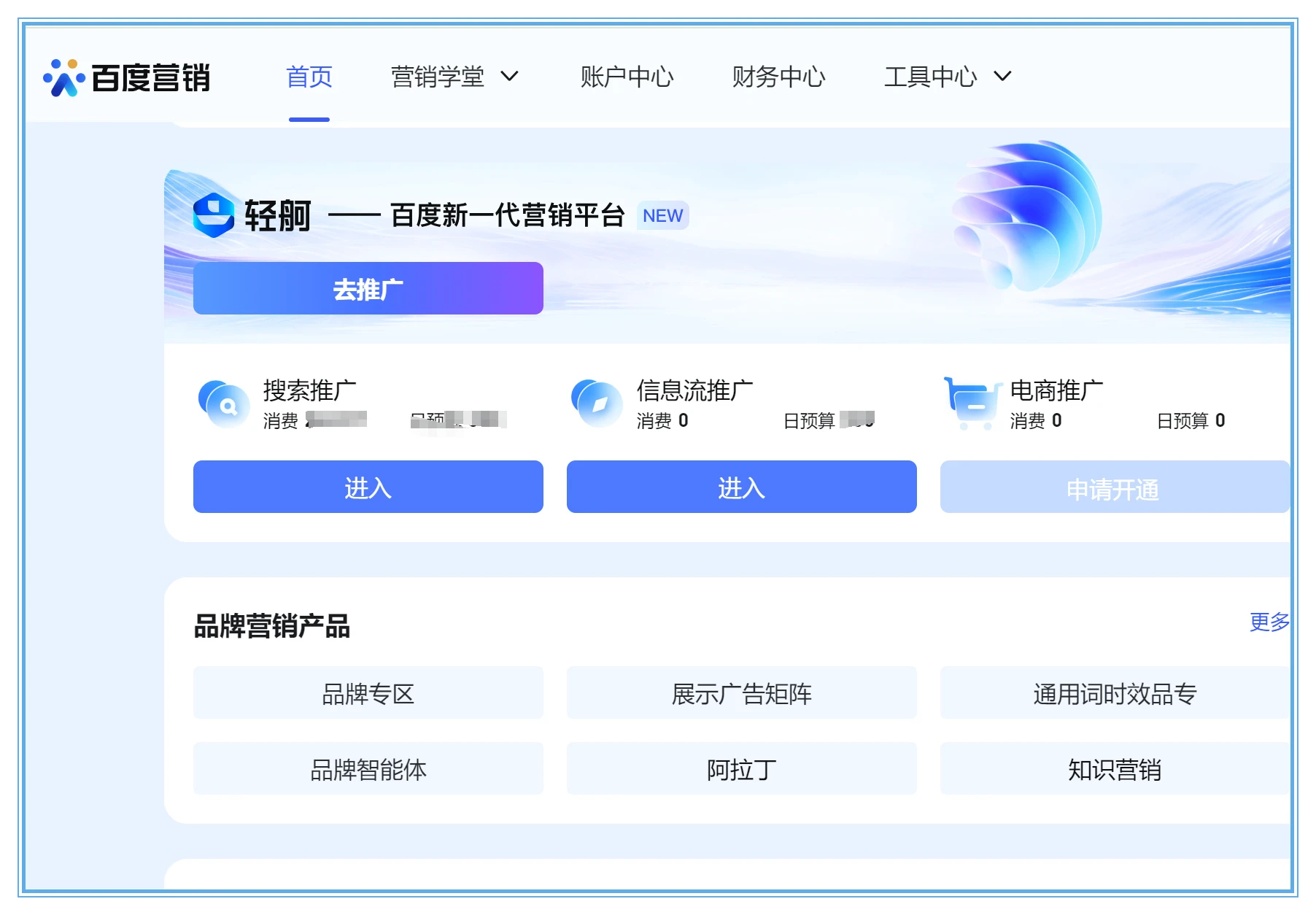Click the 品牌营销产品 section heading

272,626
